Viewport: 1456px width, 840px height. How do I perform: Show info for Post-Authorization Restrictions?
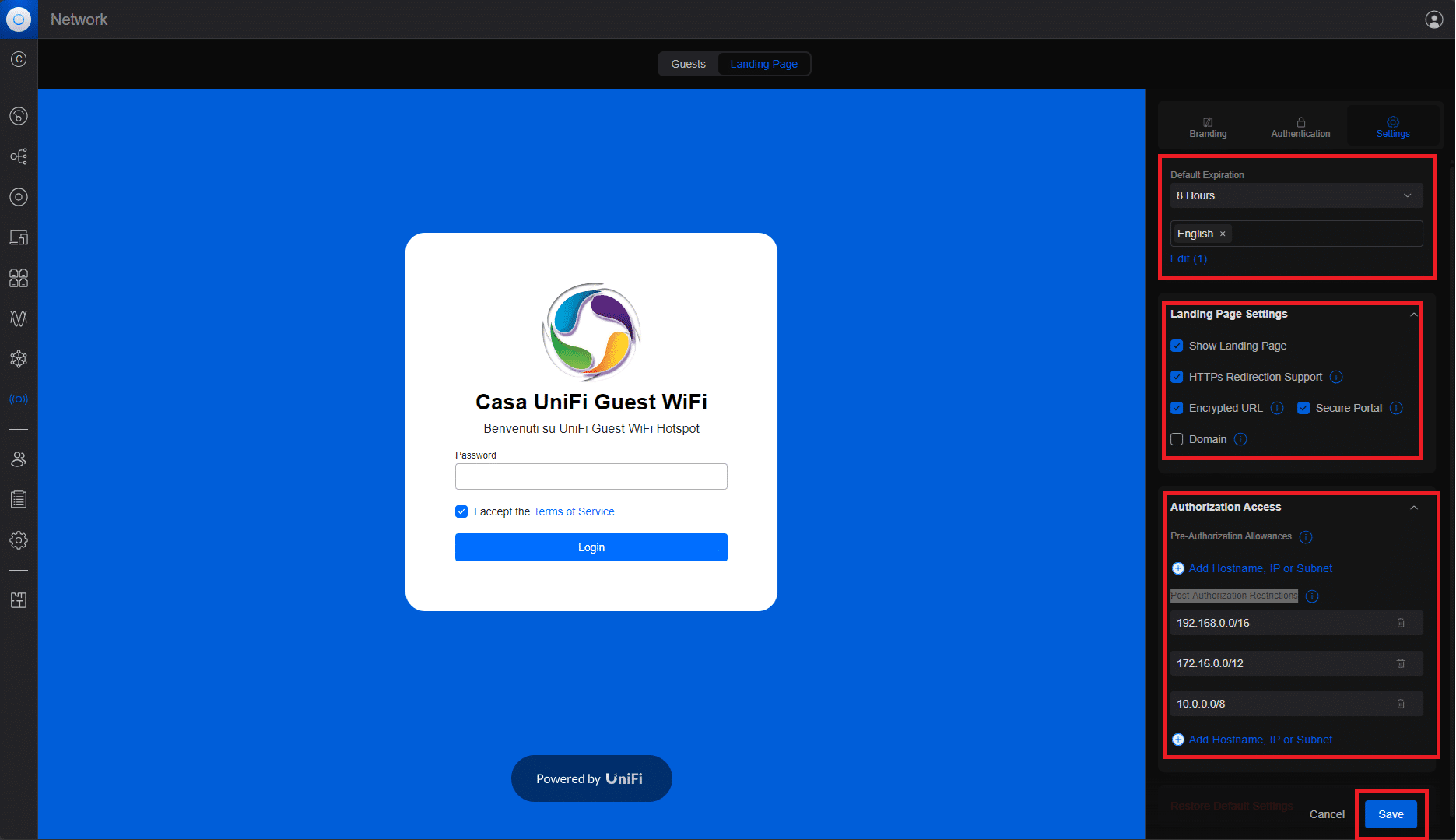tap(1312, 596)
